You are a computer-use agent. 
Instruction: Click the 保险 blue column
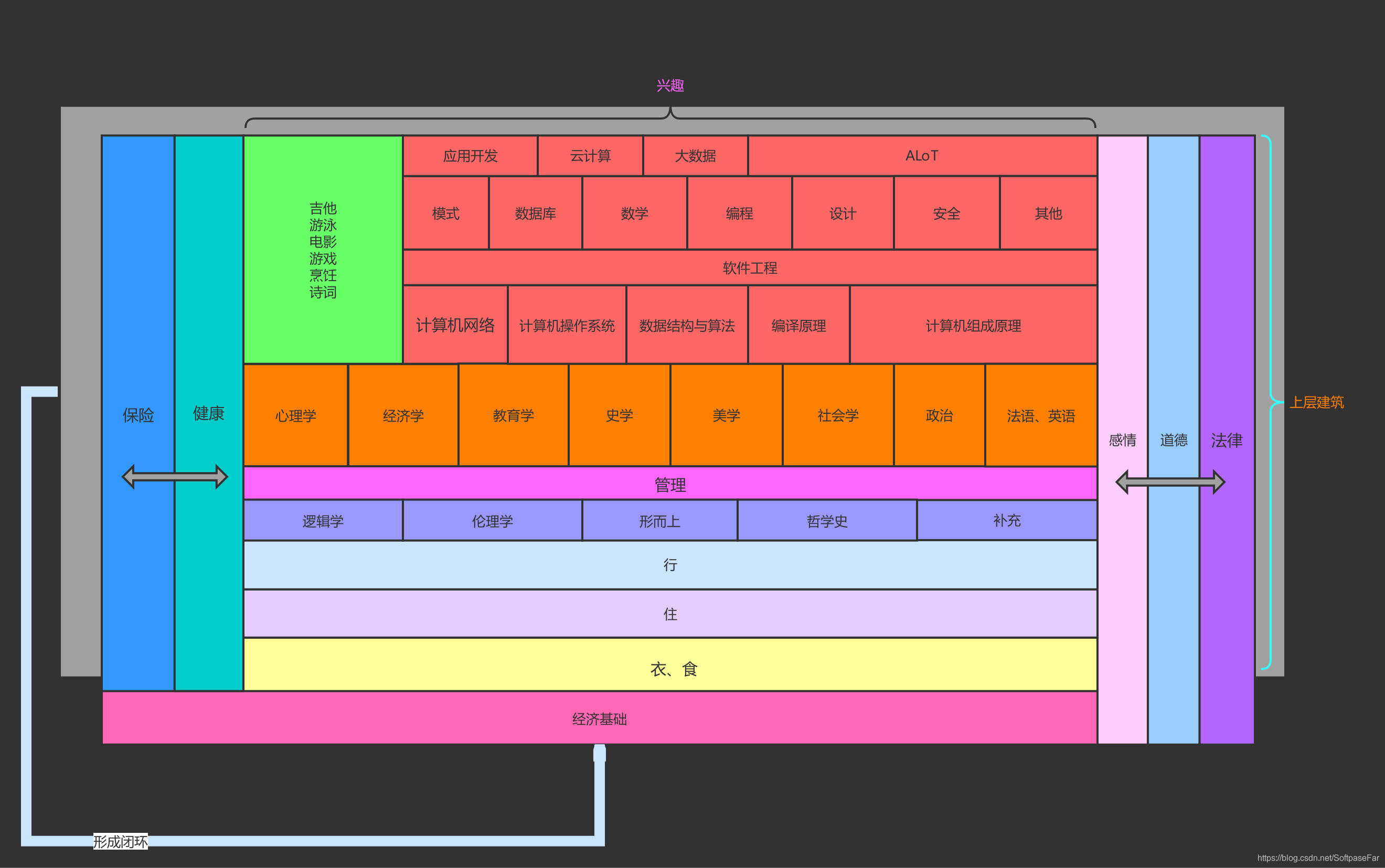(x=138, y=413)
